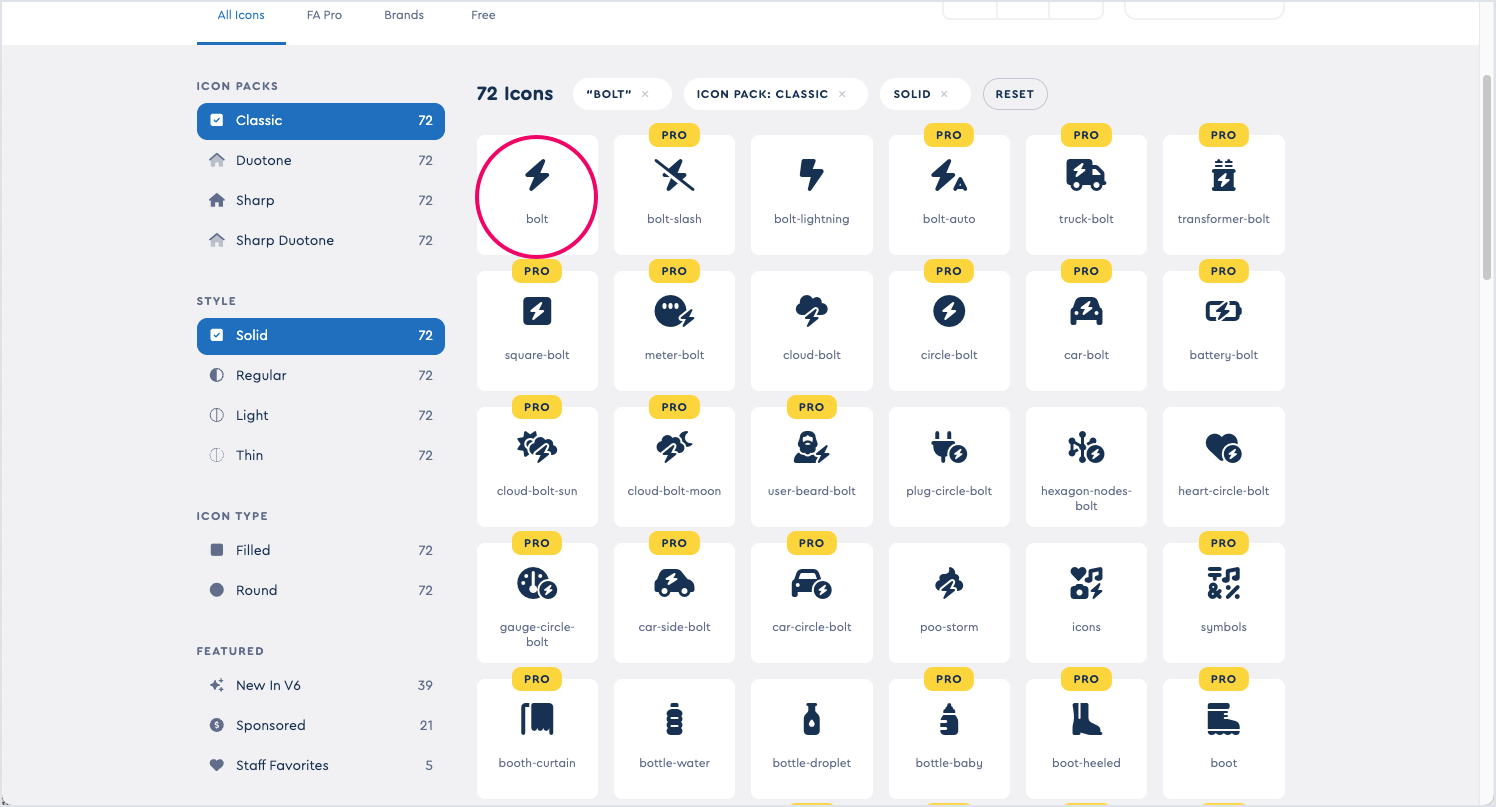Switch to the Brands tab
Viewport: 1496px width, 807px height.
(404, 16)
